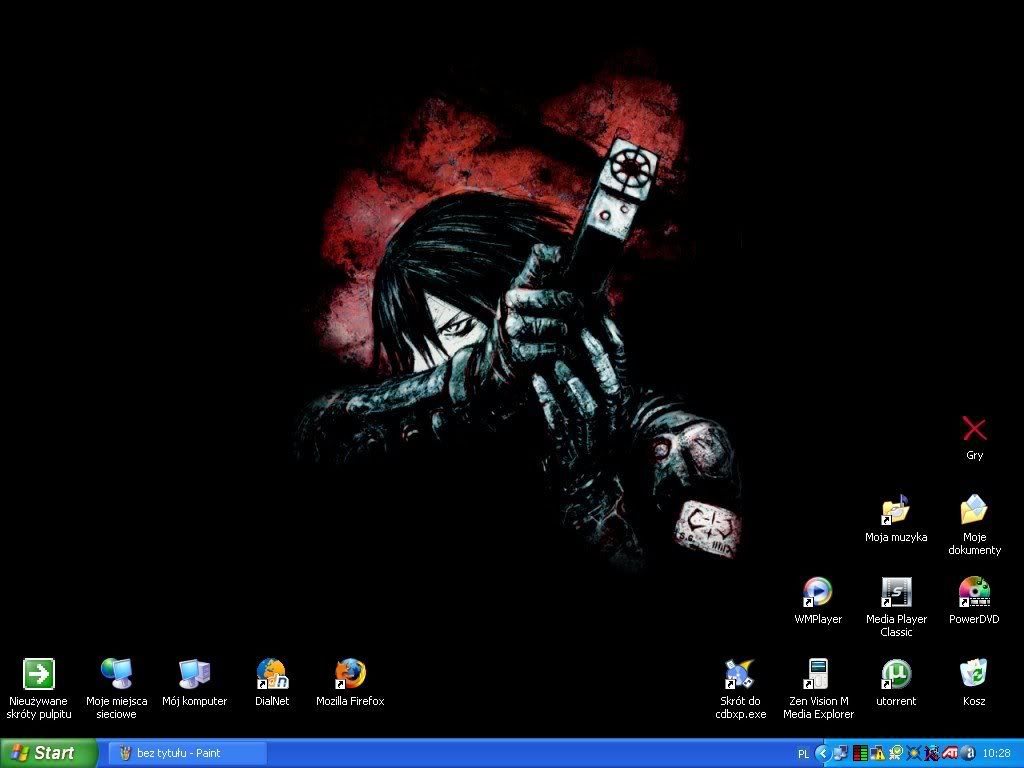1024x768 pixels.
Task: Select the Skrót do cdbxp.exe shortcut
Action: tap(740, 674)
